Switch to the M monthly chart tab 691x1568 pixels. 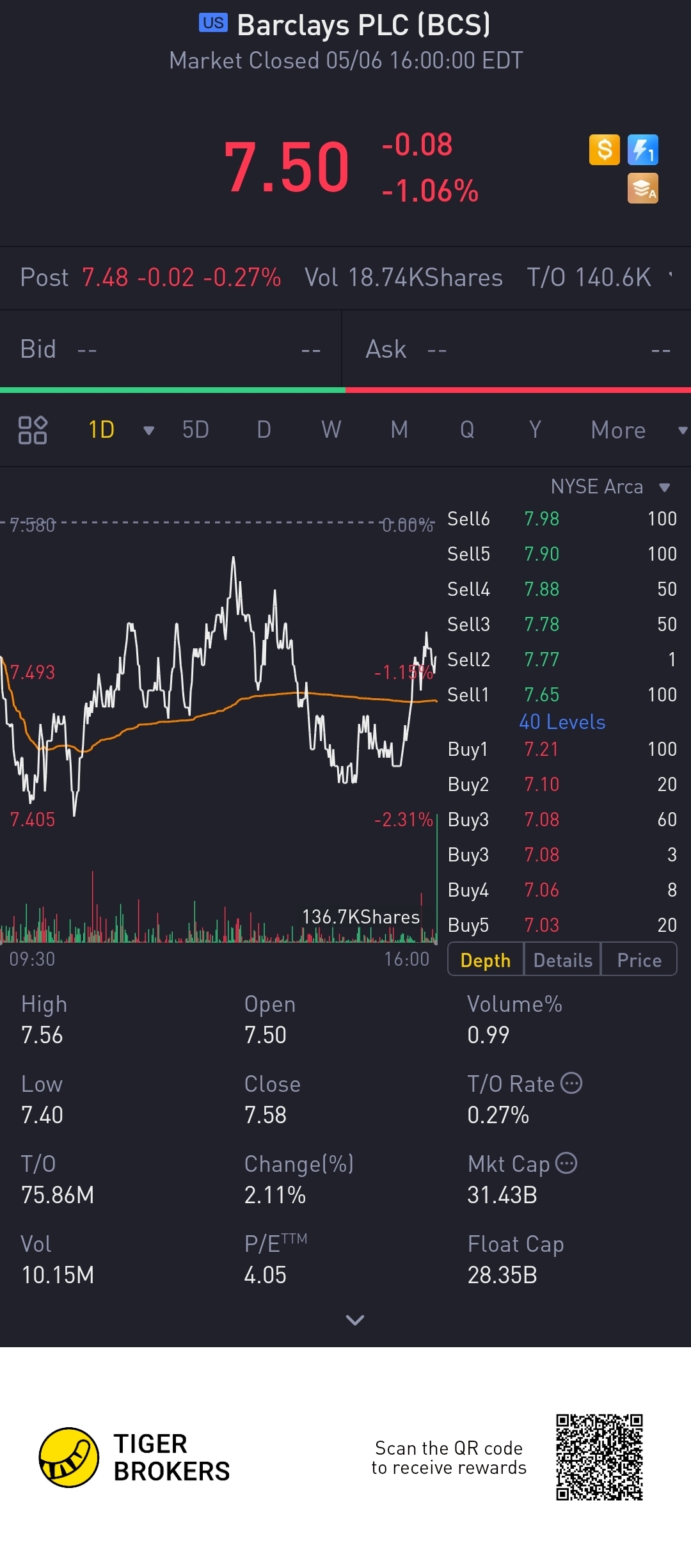pyautogui.click(x=399, y=430)
